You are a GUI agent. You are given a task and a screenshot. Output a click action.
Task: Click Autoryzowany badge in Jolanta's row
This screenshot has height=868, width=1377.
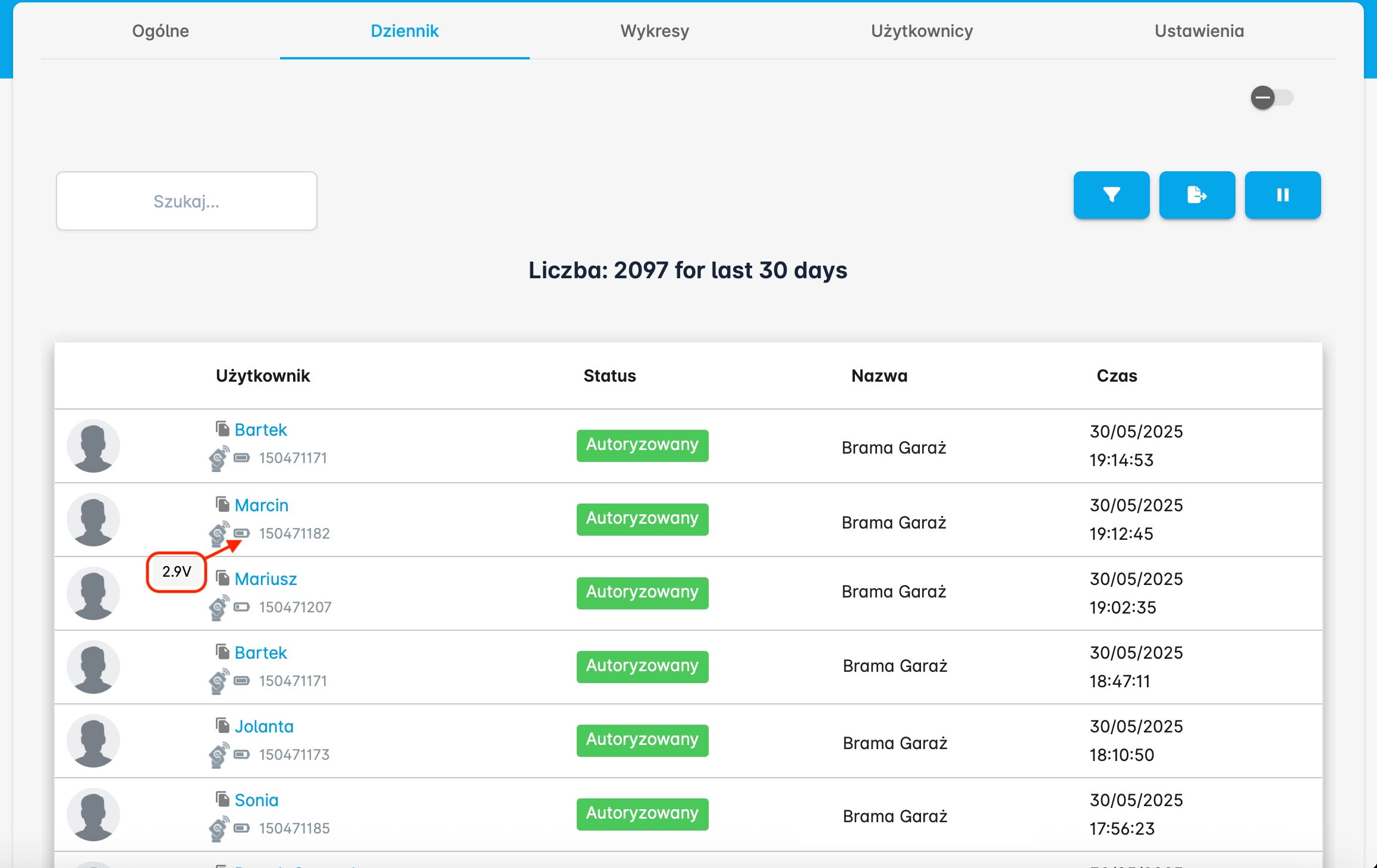[642, 740]
